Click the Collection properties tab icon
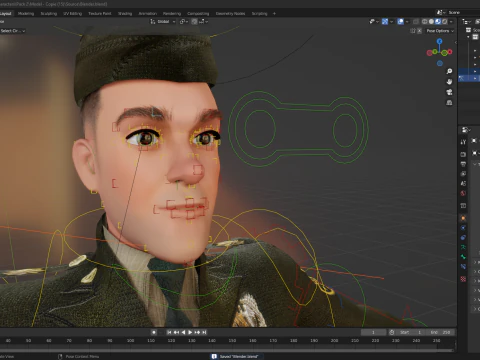Screen dimensions: 480x360 pyautogui.click(x=463, y=206)
